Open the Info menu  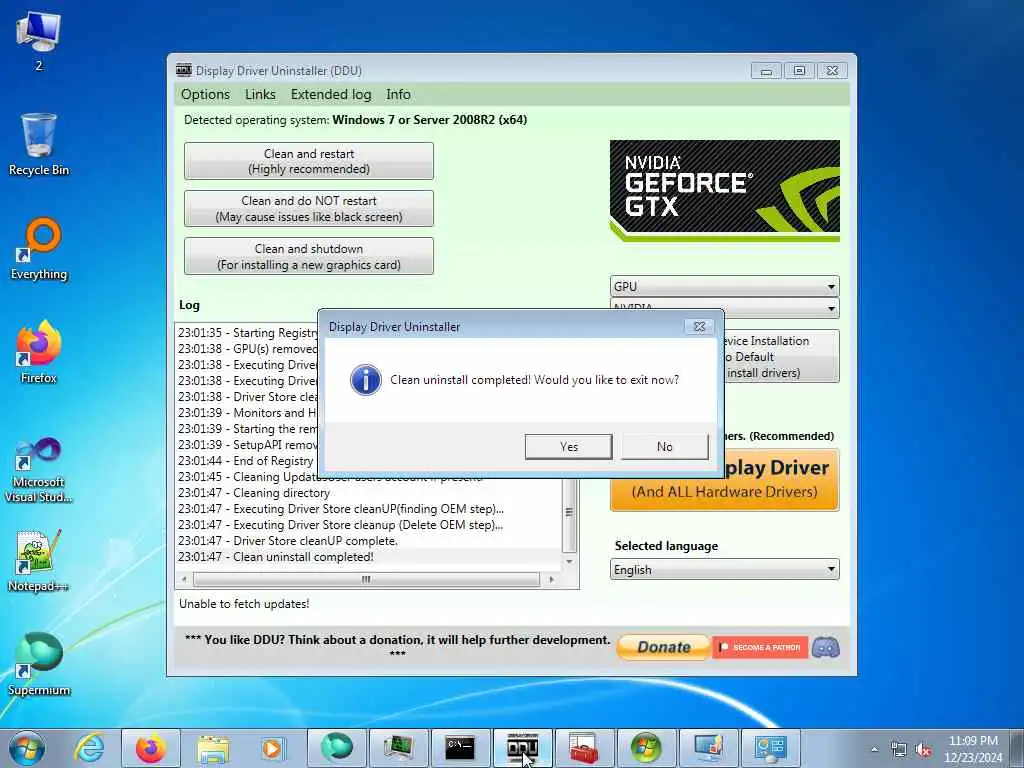click(x=398, y=94)
